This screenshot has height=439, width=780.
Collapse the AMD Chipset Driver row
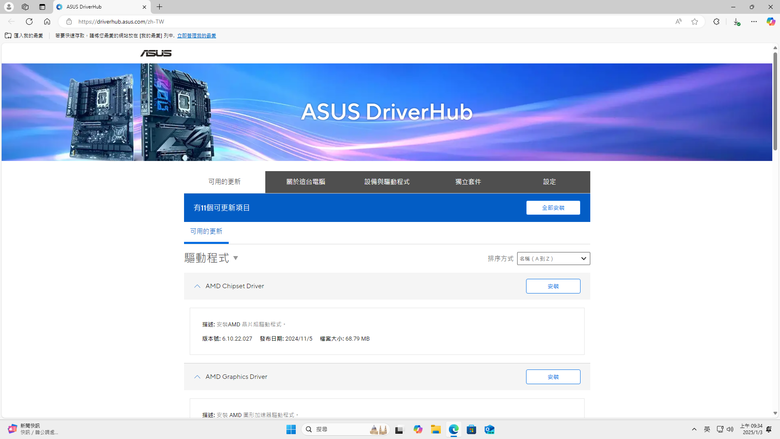197,286
